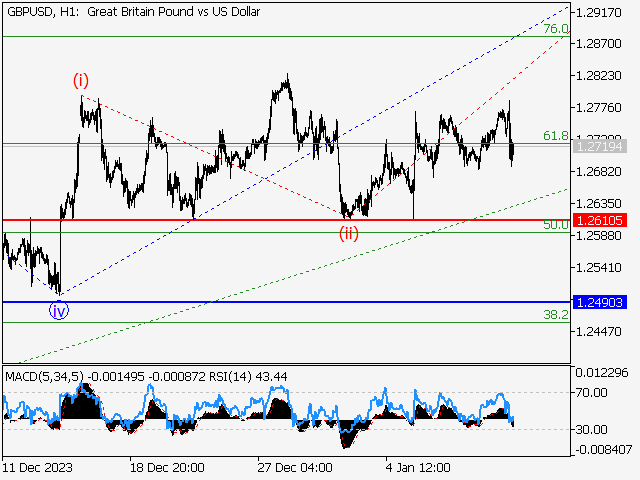Click the 70.00 RSI level label
Screen dimensions: 640x480
(591, 393)
